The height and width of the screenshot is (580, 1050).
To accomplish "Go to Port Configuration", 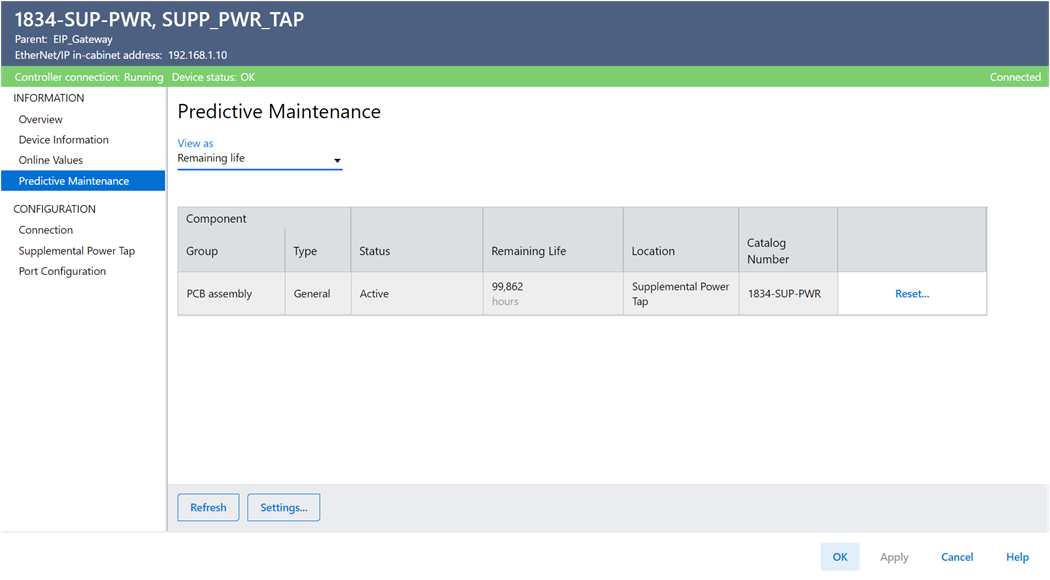I will point(62,271).
